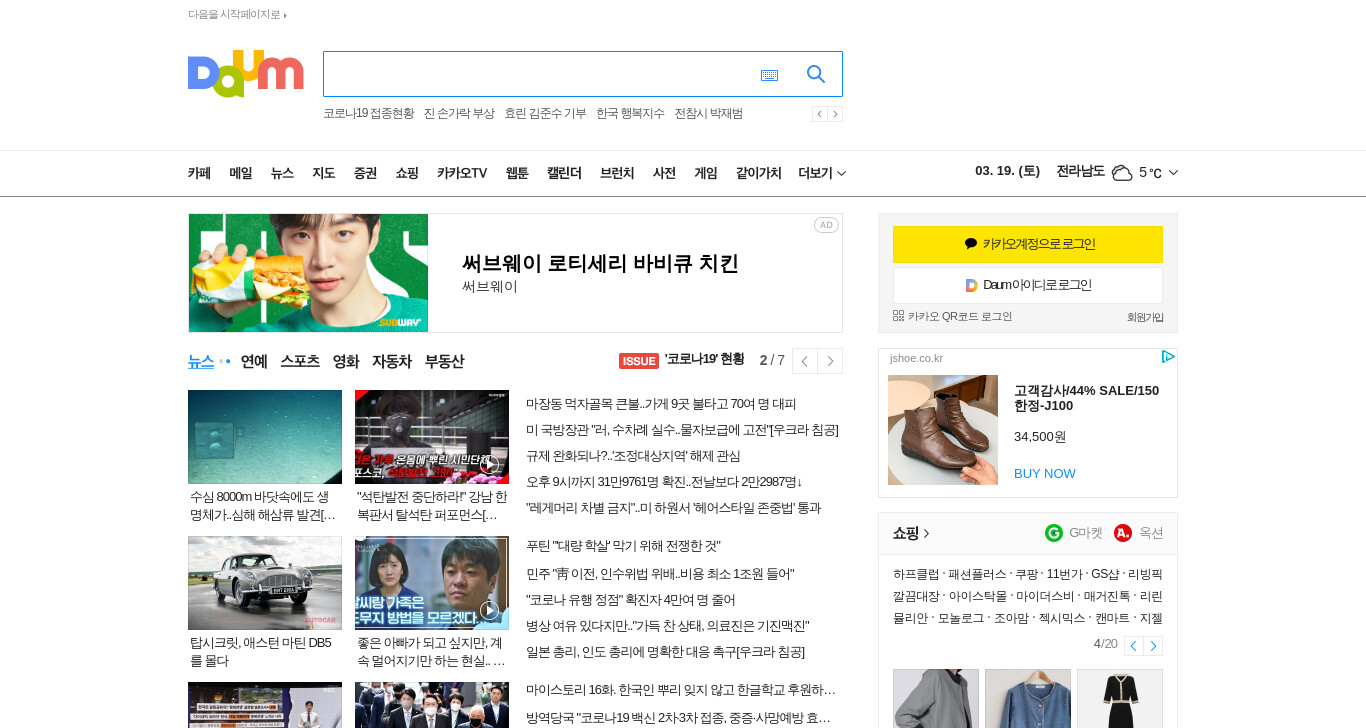Open headline 푸틴 대량 학살 막기 위해

point(623,546)
